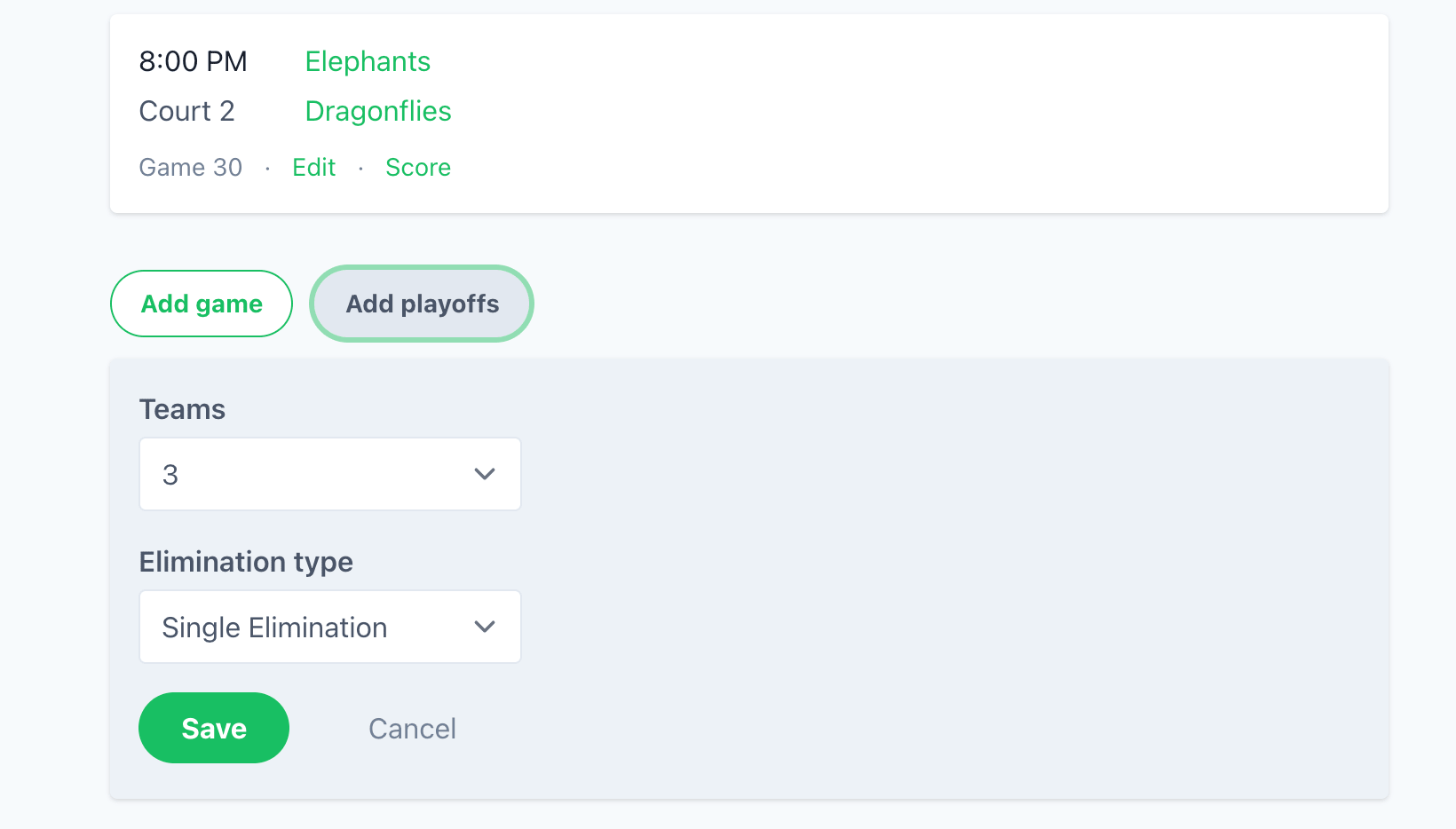Edit Game 30 details
This screenshot has height=829, width=1456.
(313, 167)
